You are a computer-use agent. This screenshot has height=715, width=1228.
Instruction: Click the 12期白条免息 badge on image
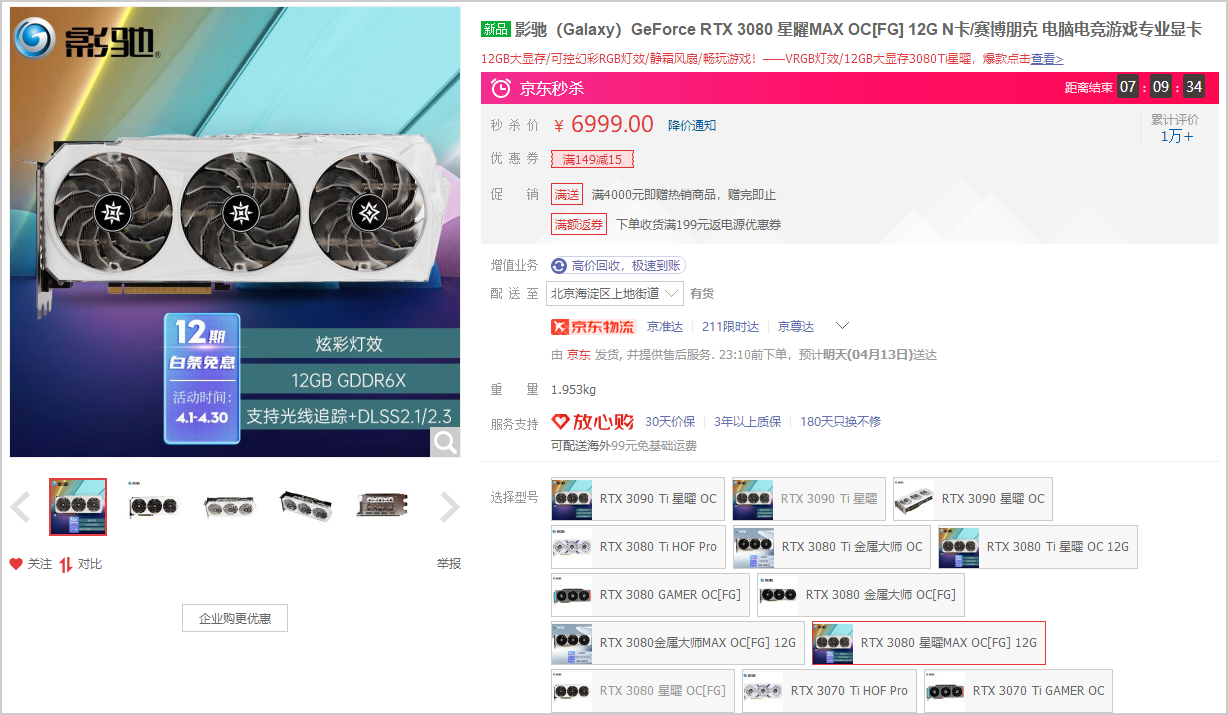[x=203, y=378]
